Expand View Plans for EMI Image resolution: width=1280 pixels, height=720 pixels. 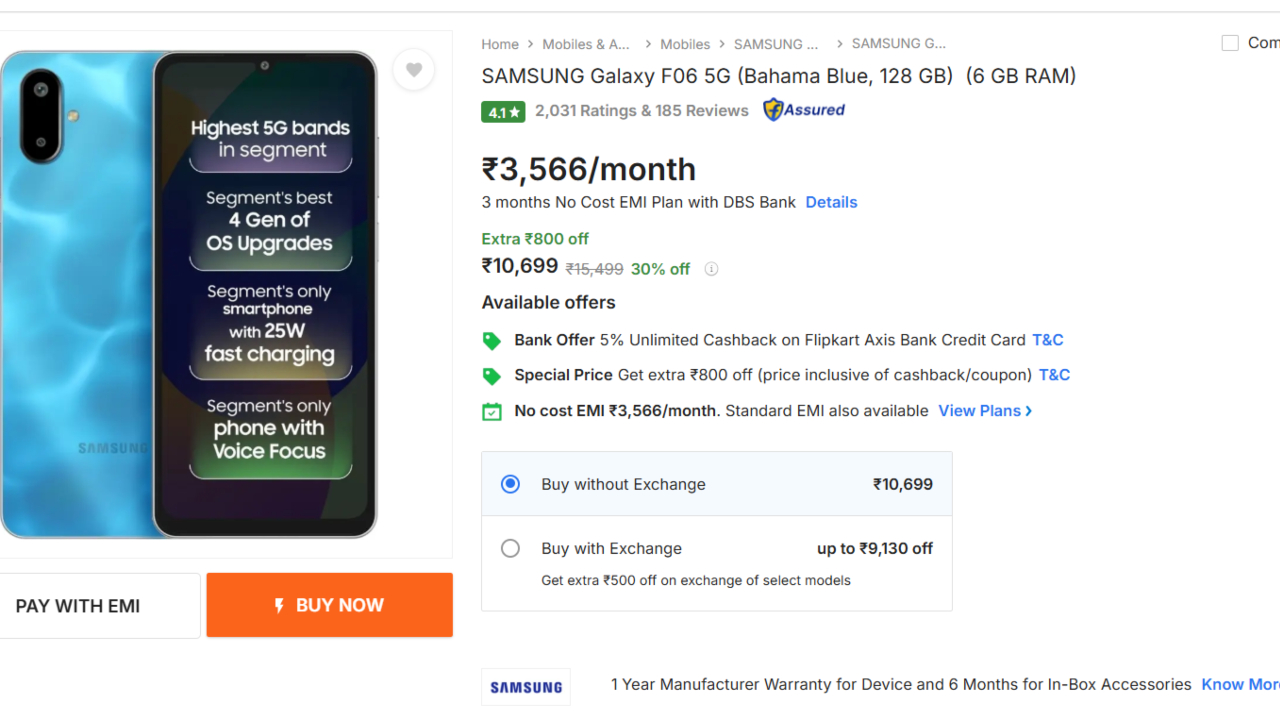(984, 411)
